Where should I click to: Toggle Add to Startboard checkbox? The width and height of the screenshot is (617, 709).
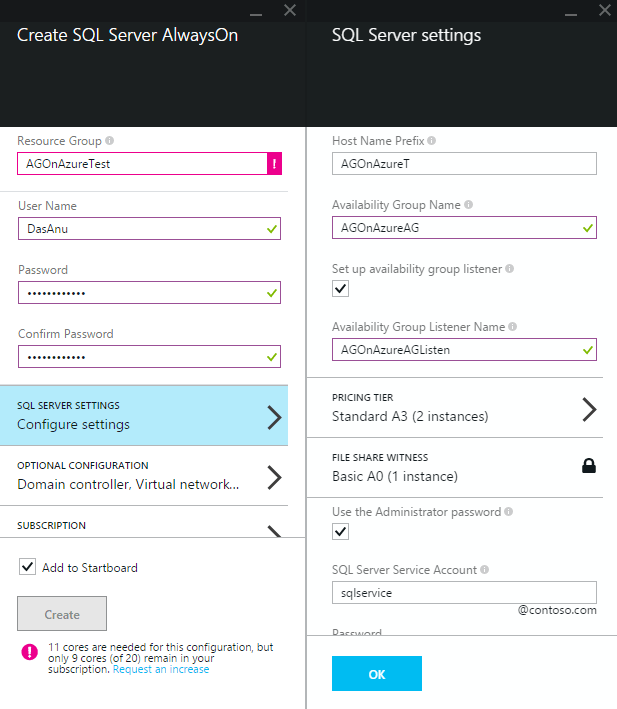coord(27,567)
